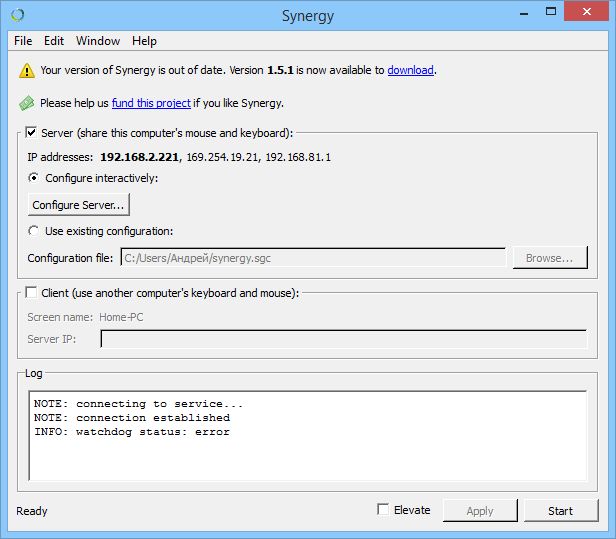Screen dimensions: 616x539
Task: Click the 'fund this project' link
Action: [x=150, y=103]
